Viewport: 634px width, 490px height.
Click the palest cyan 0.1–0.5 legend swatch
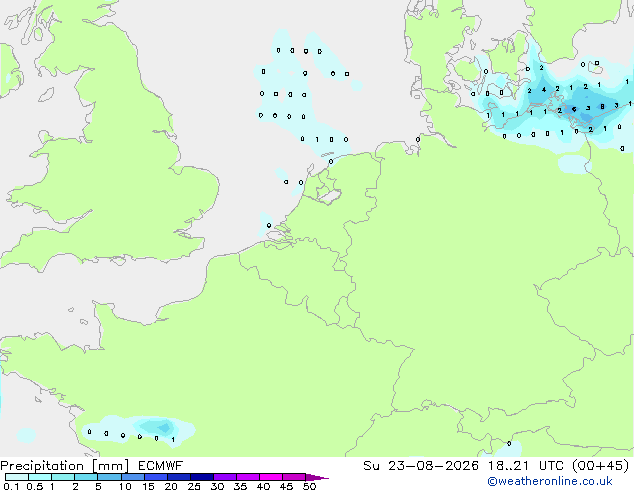[x=17, y=477]
